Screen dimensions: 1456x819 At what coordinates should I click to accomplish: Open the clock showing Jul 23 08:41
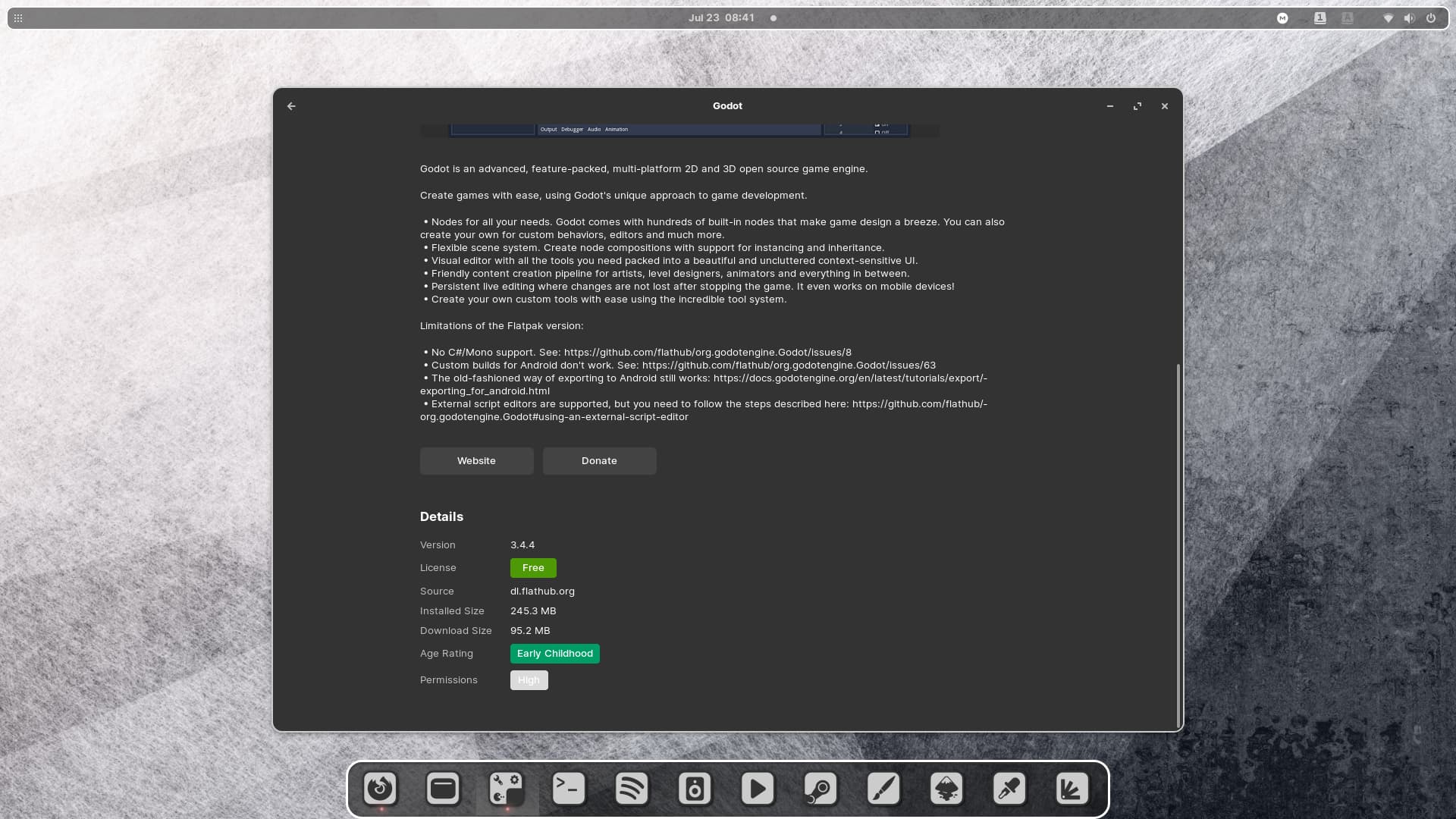721,18
